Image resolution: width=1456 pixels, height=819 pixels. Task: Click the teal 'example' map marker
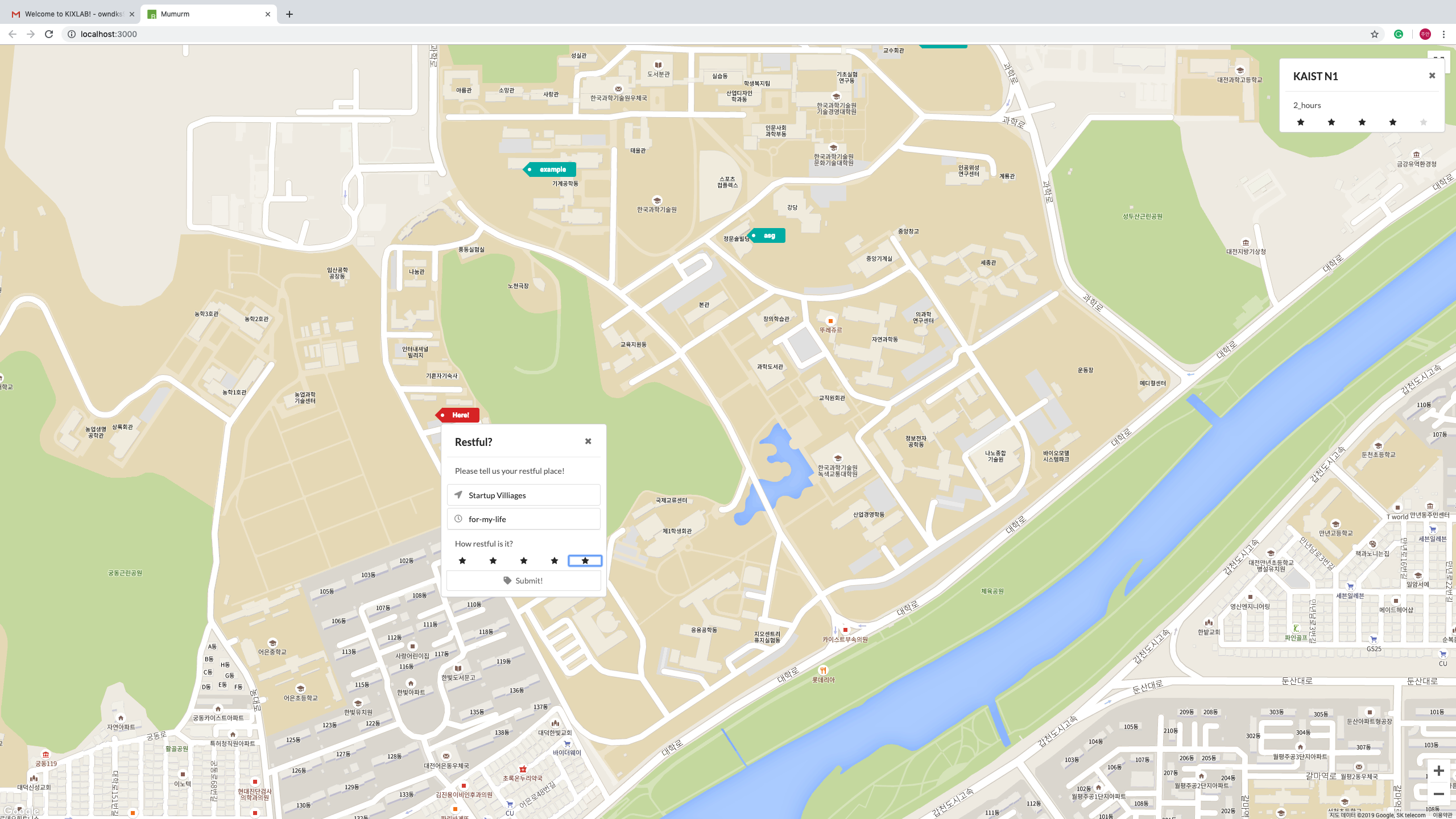pyautogui.click(x=551, y=169)
